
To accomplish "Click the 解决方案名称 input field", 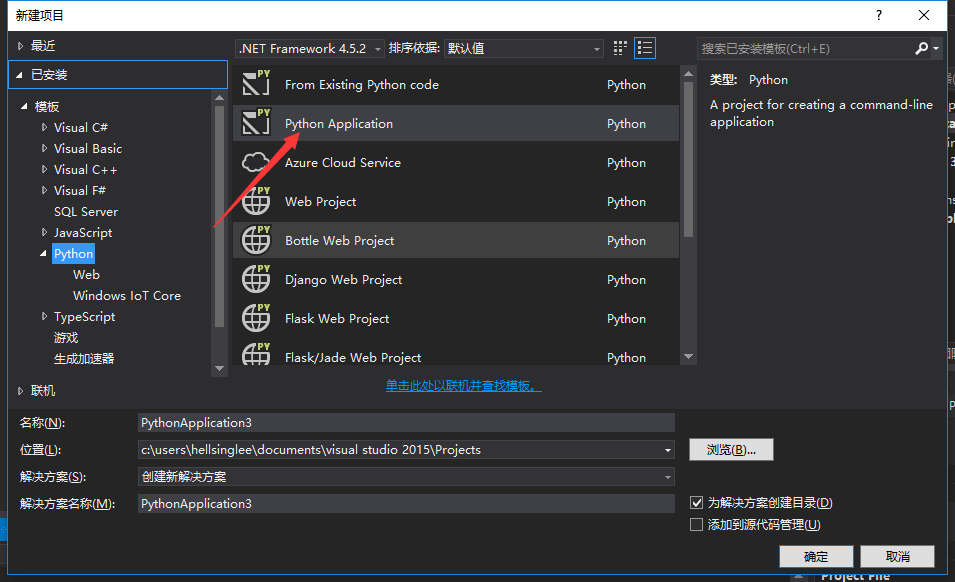I will 406,503.
